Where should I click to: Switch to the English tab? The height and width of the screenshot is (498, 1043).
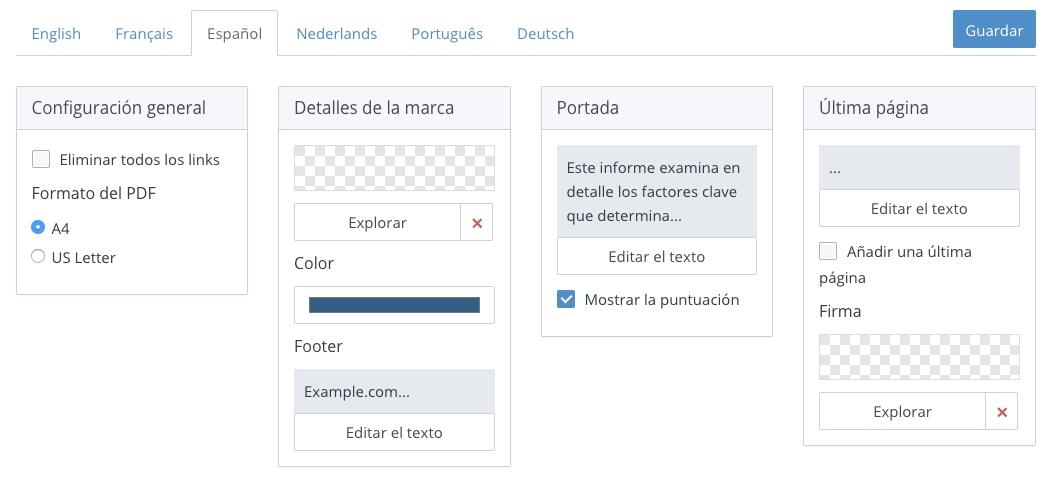coord(56,34)
